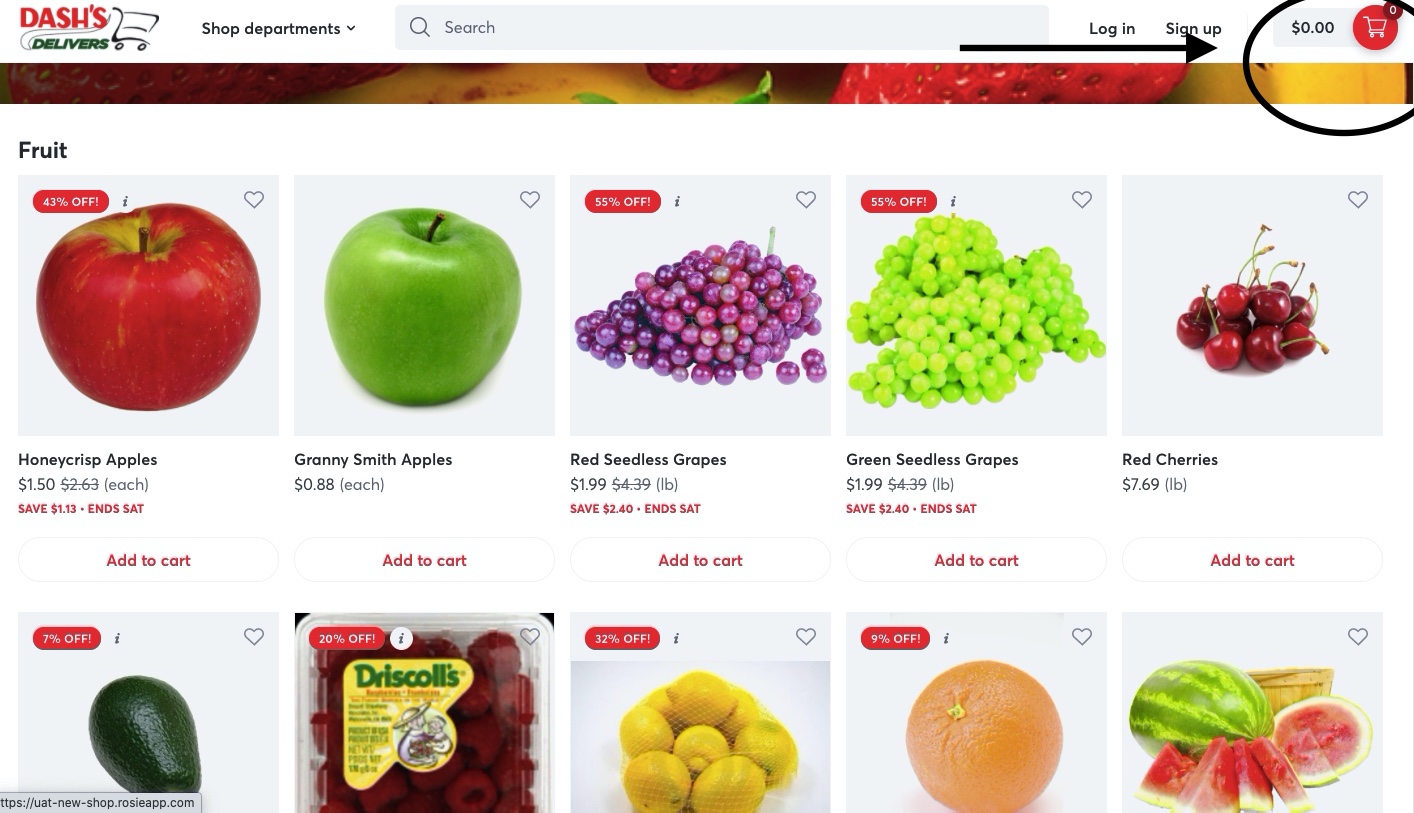Click the Dash's Delivers logo
The height and width of the screenshot is (813, 1414).
[x=89, y=28]
